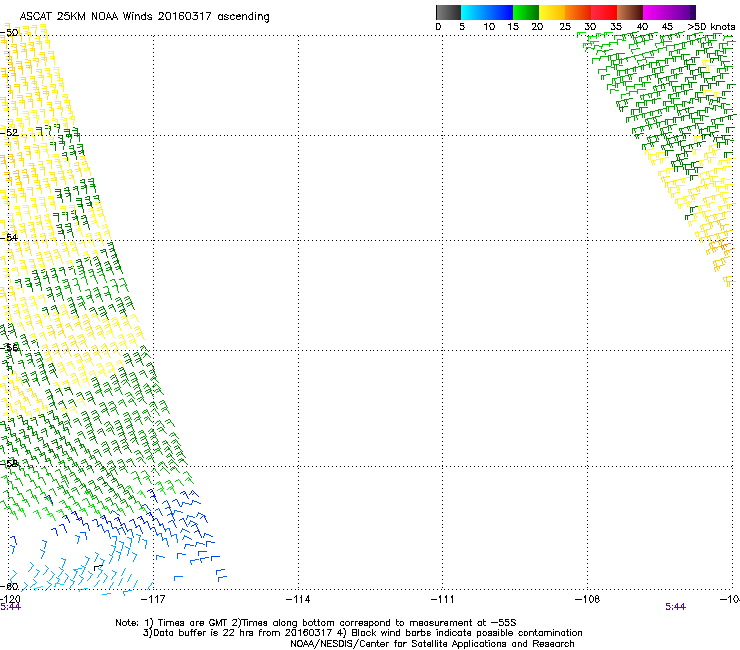740x650 pixels.
Task: Click the longitude label '-120'
Action: [x=10, y=599]
